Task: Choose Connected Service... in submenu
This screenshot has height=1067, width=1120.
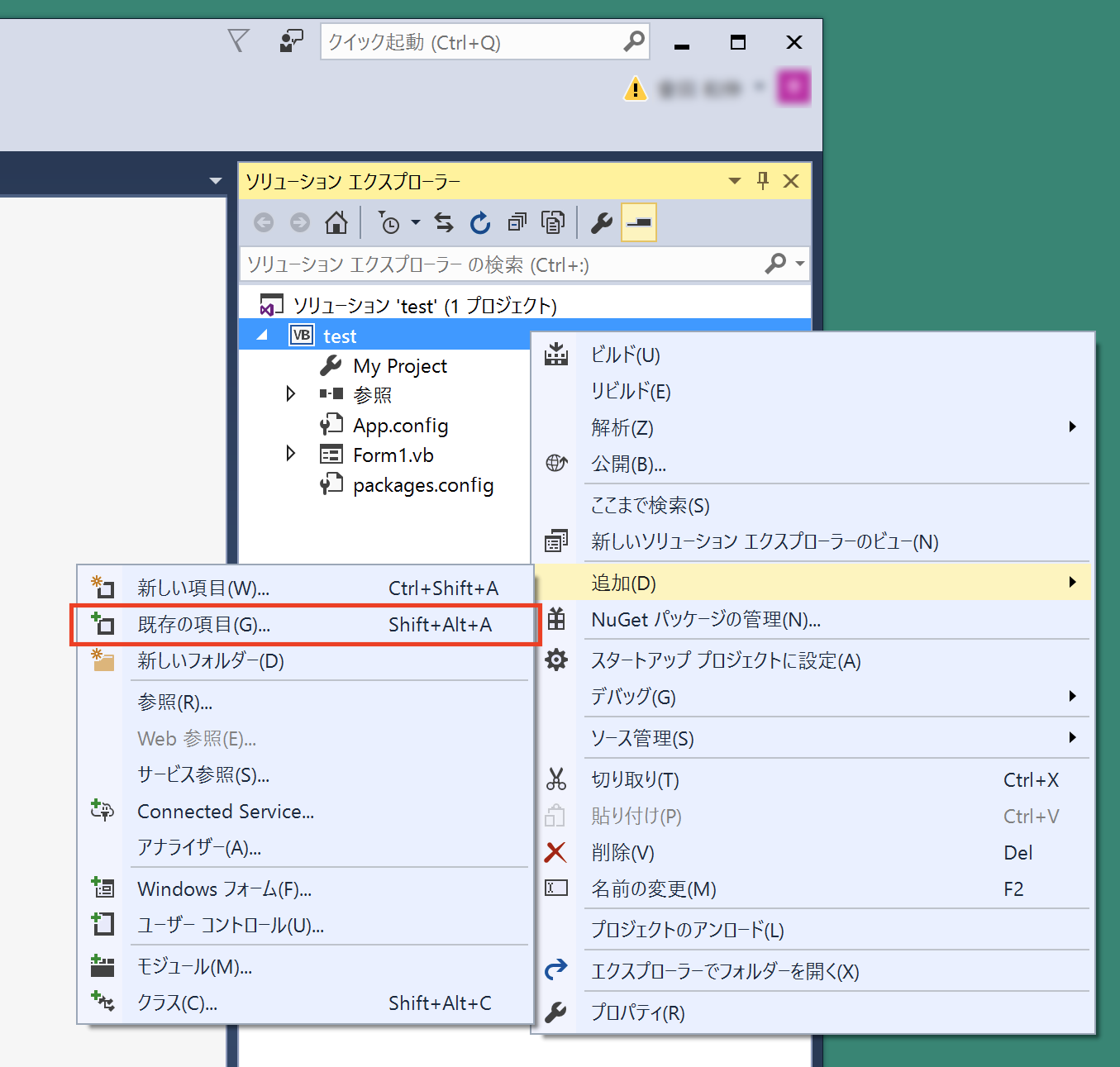Action: pos(306,811)
